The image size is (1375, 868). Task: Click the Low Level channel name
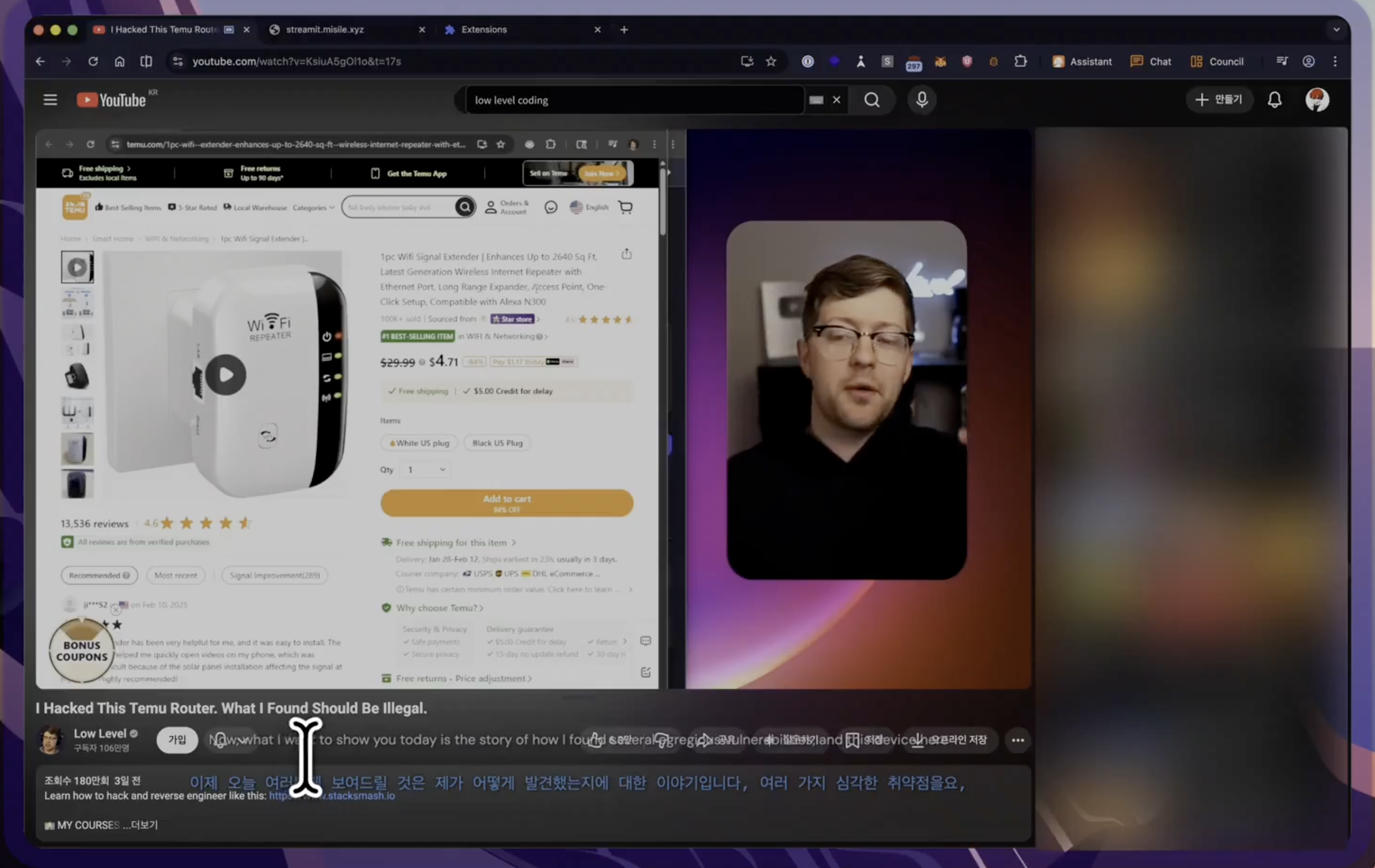tap(100, 734)
